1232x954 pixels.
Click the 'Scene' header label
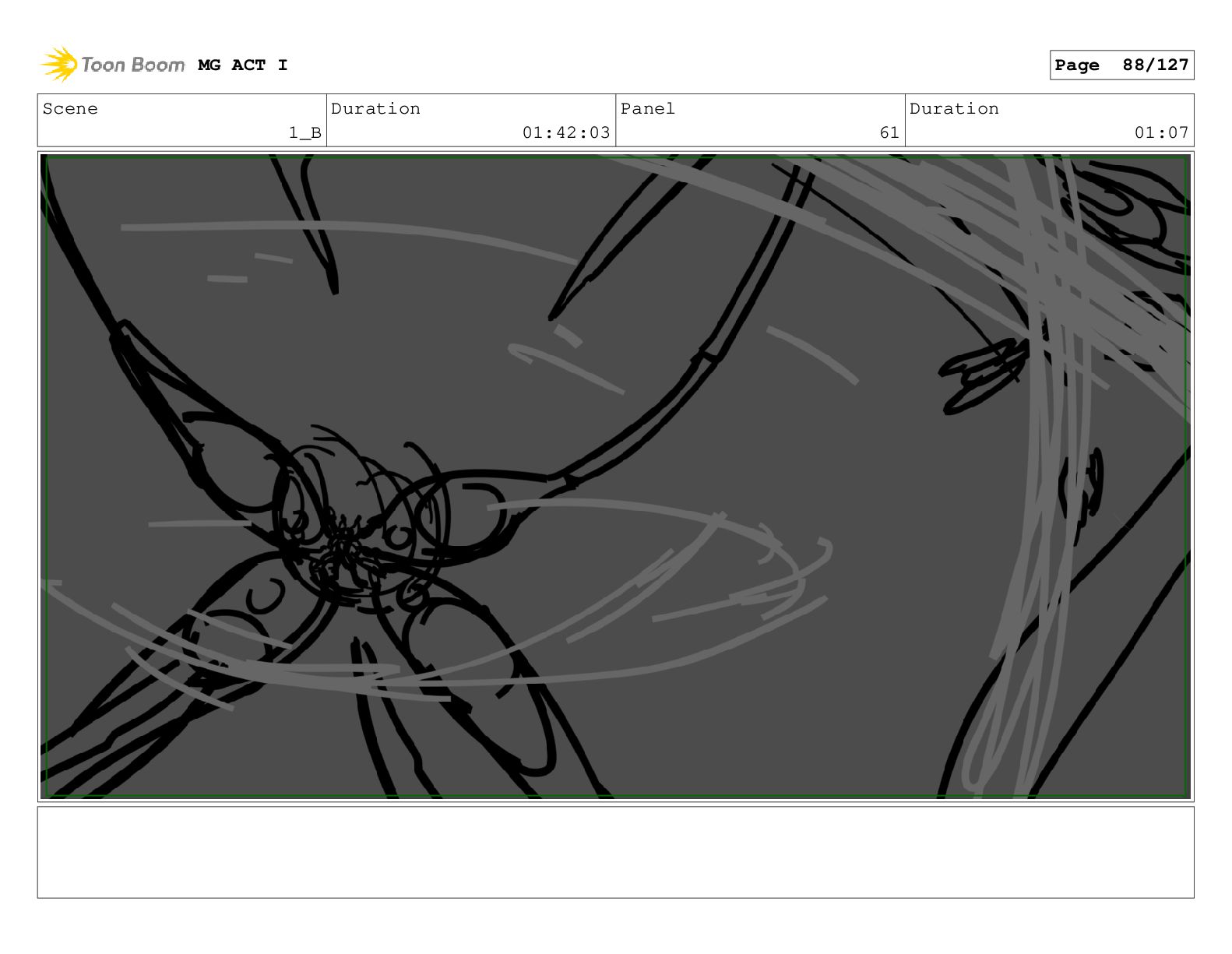point(70,109)
